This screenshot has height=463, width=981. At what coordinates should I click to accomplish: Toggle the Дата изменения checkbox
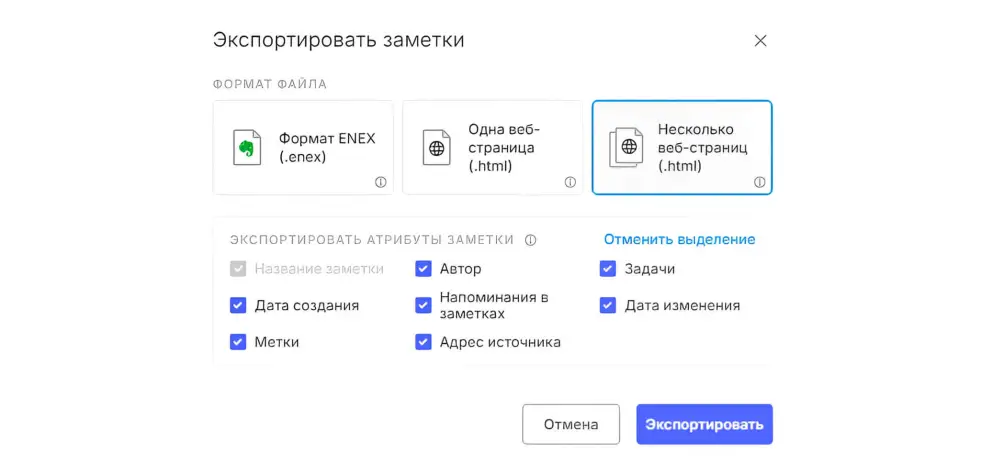(x=608, y=305)
